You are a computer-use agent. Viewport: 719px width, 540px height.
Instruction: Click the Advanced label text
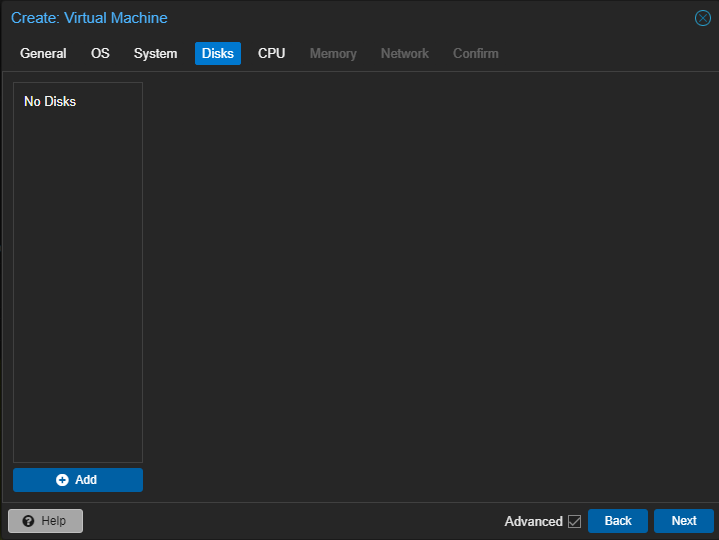pos(533,521)
